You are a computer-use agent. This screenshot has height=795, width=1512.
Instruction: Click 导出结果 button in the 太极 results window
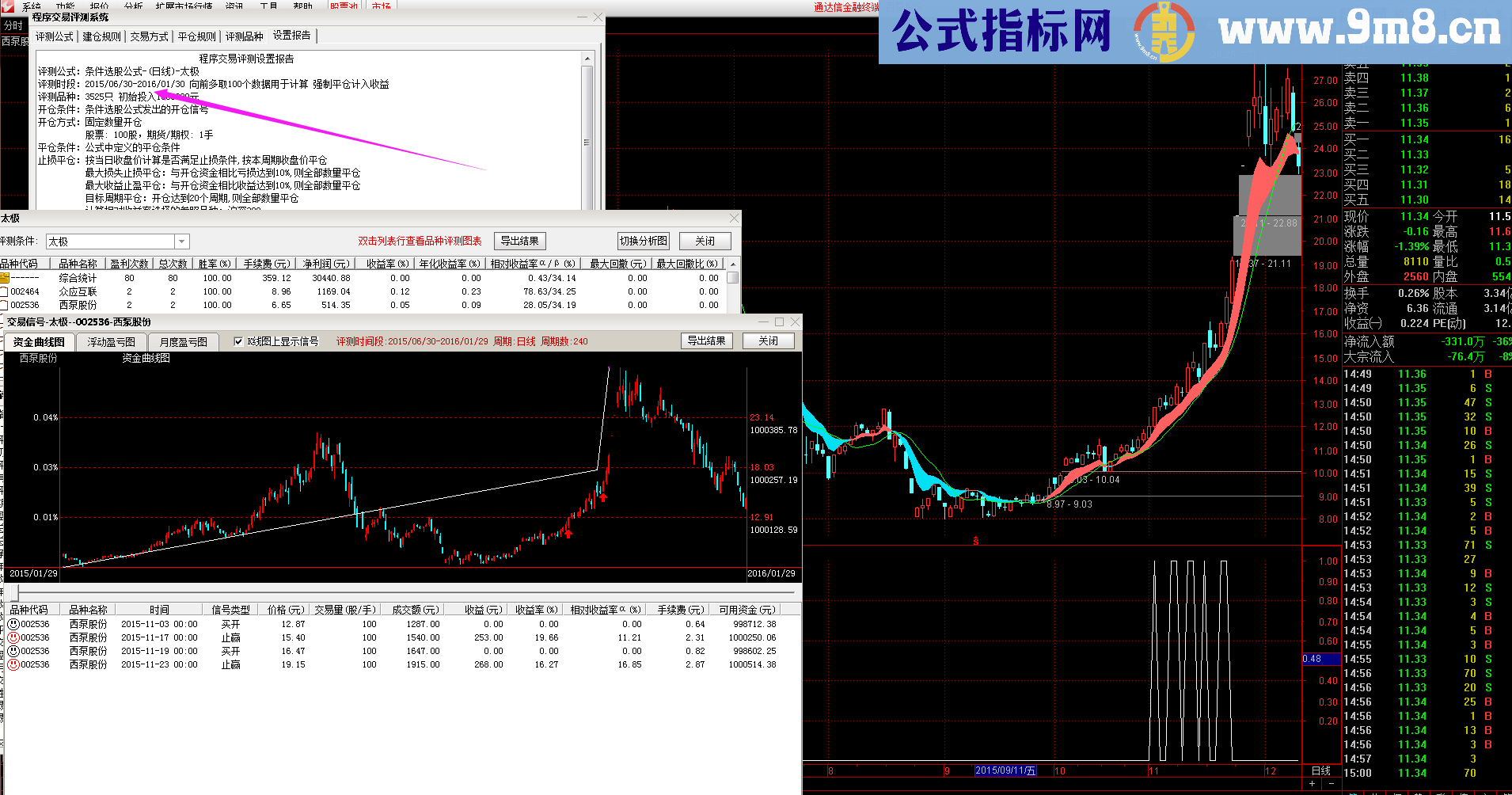tap(519, 241)
